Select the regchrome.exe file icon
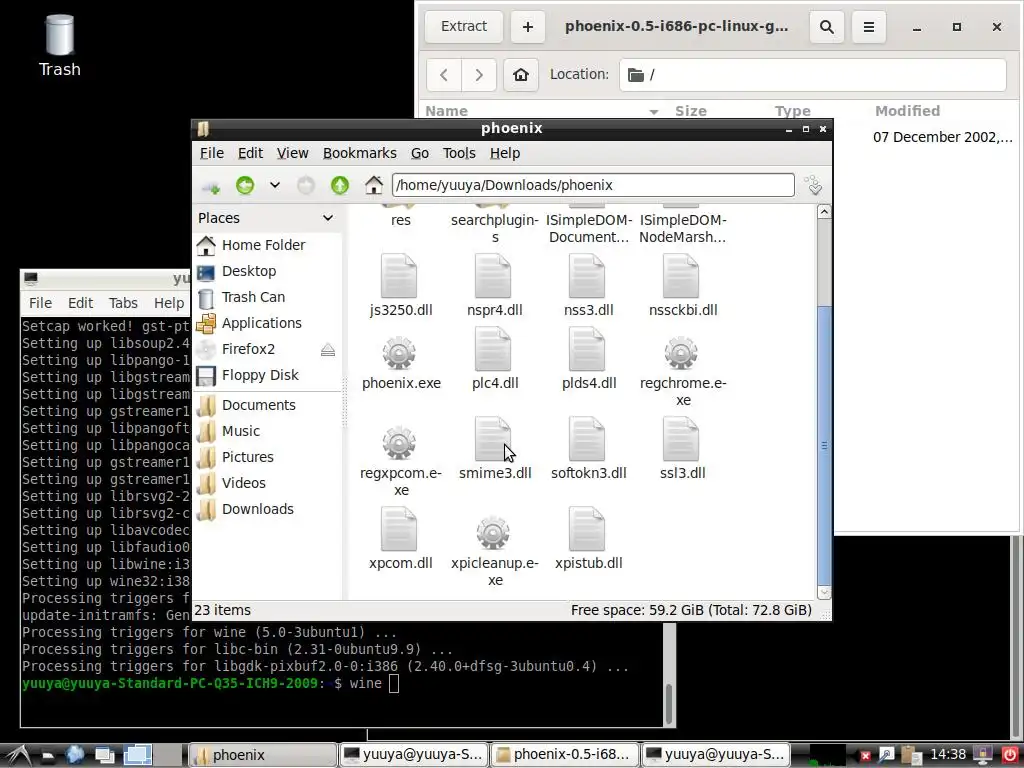 coord(681,353)
